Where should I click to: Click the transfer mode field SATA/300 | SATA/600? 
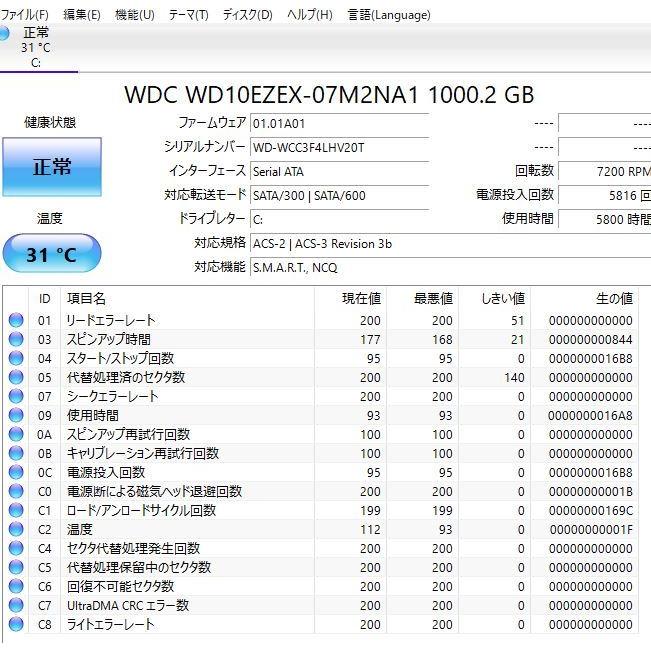(340, 196)
